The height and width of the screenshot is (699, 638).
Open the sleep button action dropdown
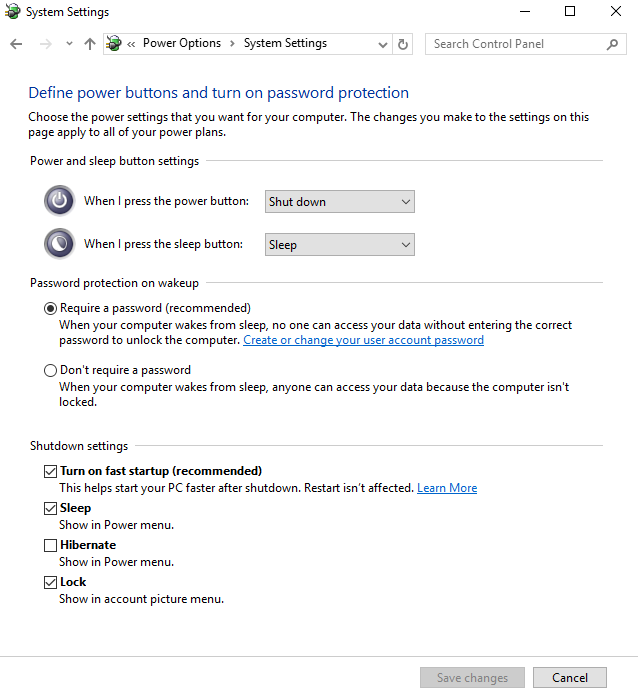(x=340, y=245)
